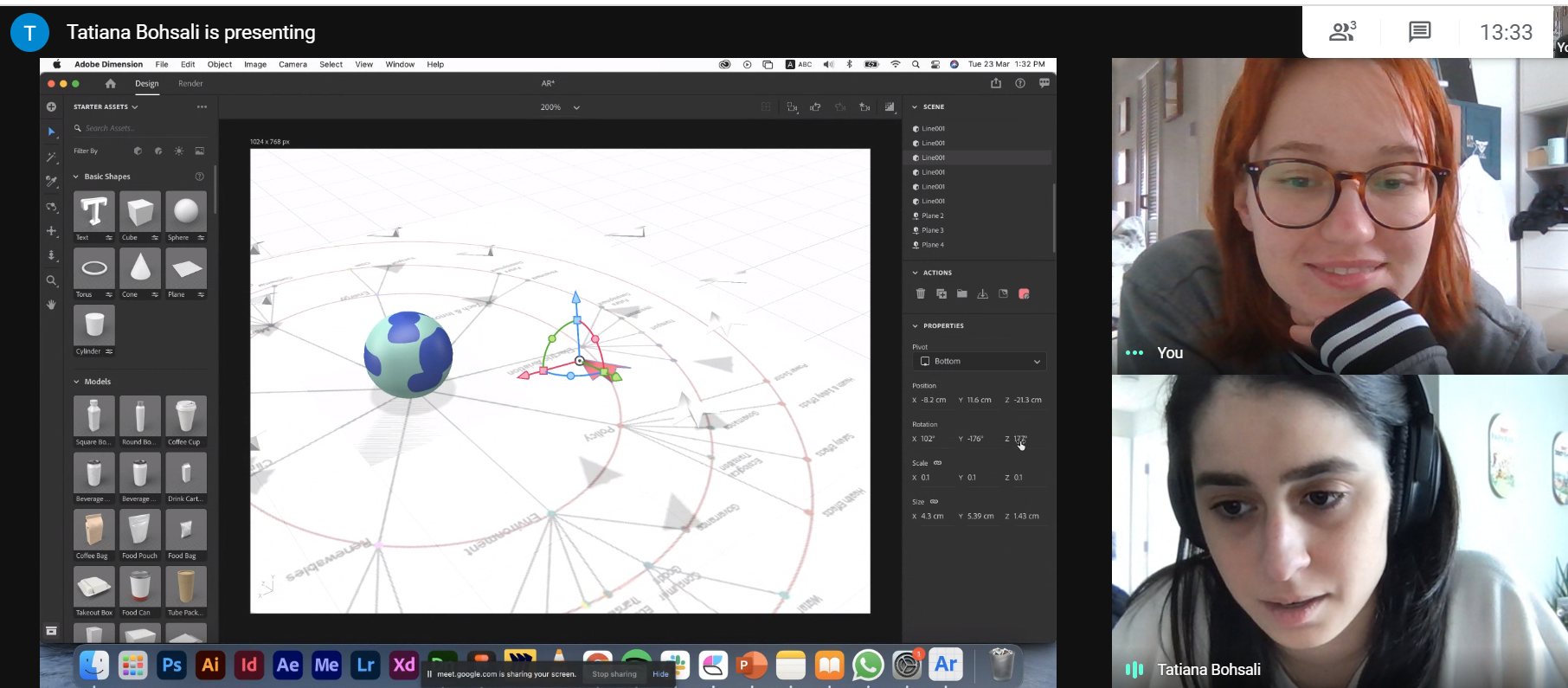Open the feedback speech bubble icon
The image size is (1568, 688).
click(1044, 83)
